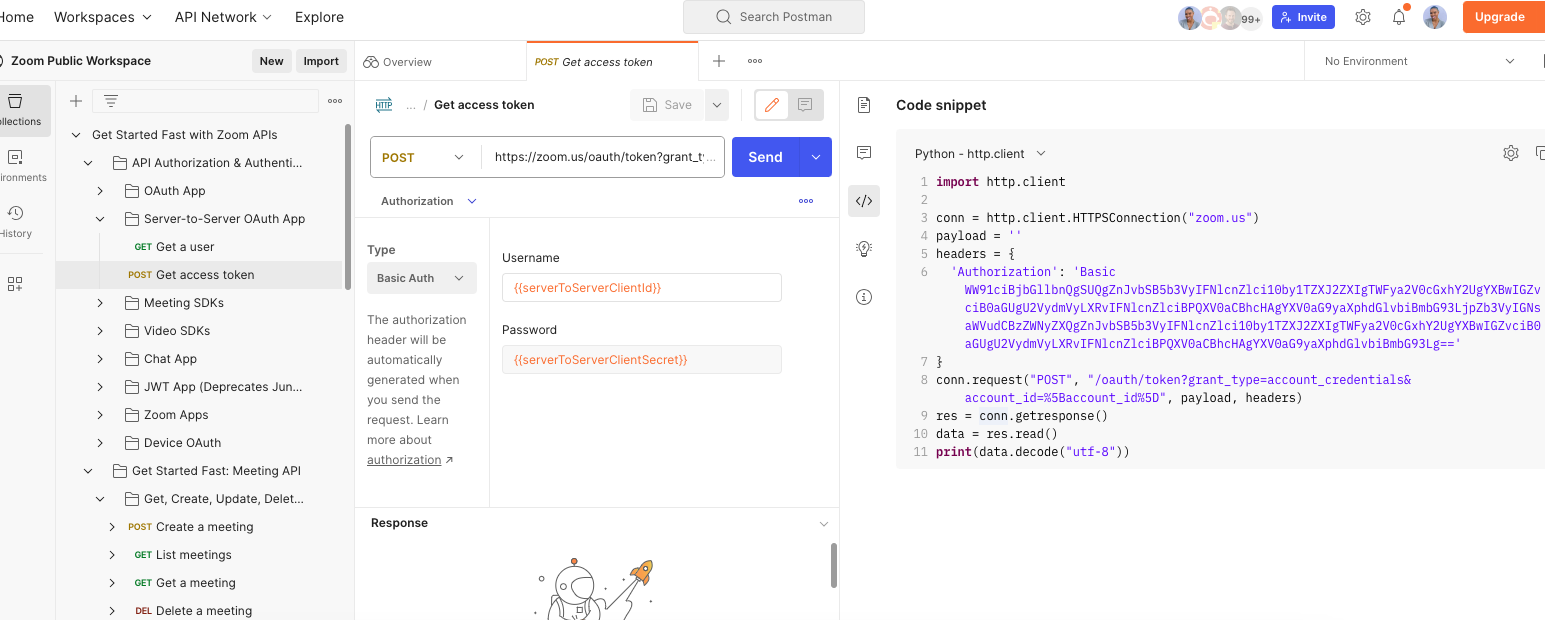Viewport: 1545px width, 620px height.
Task: Open the POST method dropdown
Action: [425, 157]
